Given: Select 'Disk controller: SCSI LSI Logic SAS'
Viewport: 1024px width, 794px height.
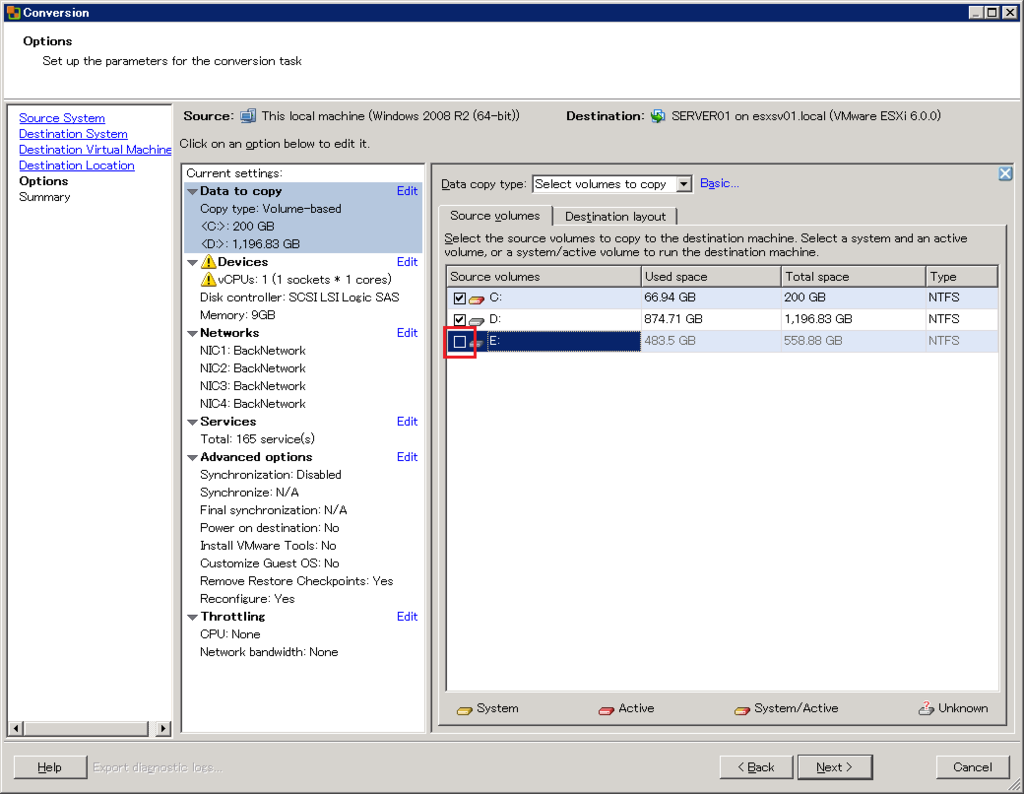Looking at the screenshot, I should (300, 298).
